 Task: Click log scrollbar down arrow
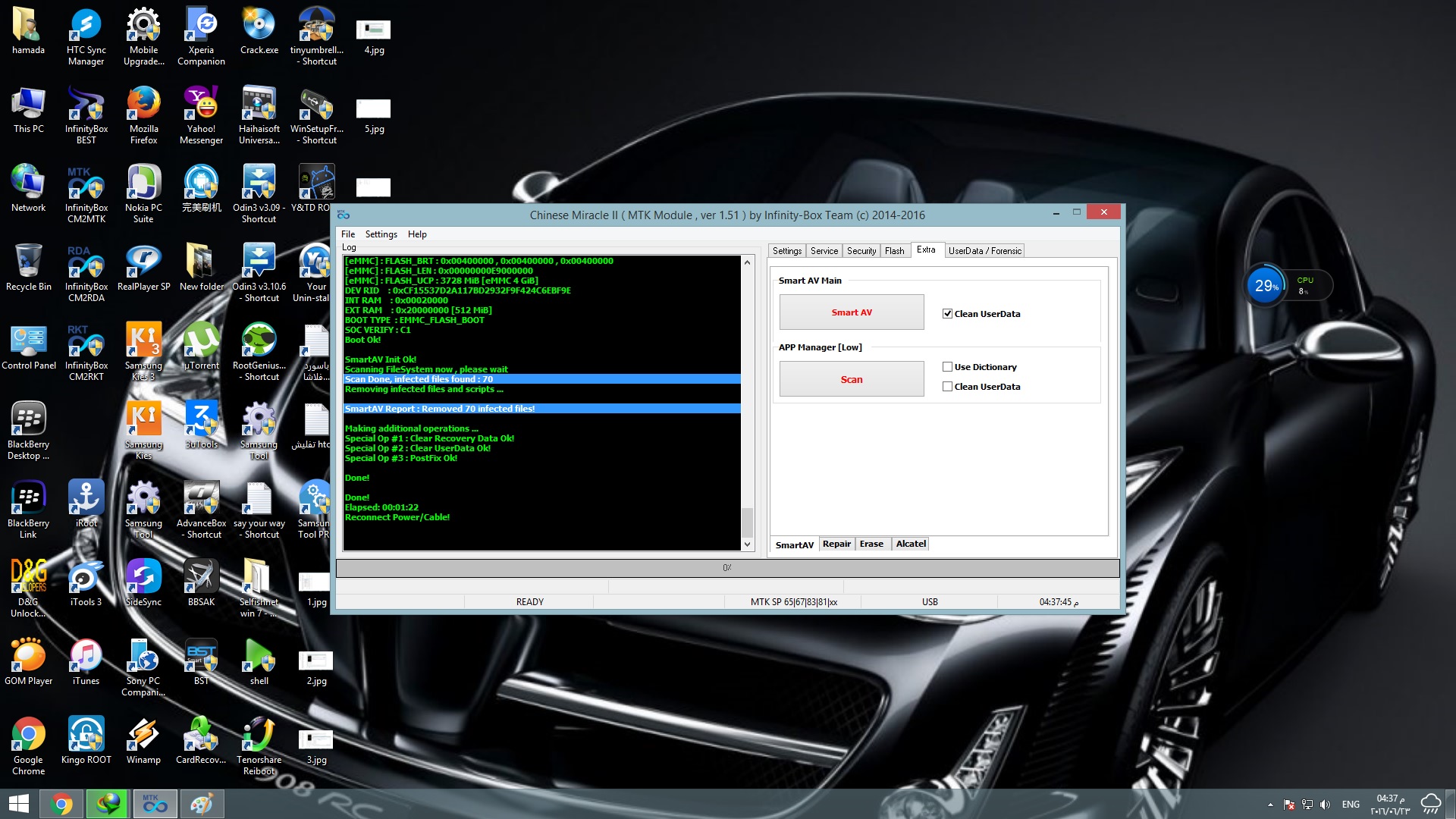747,544
